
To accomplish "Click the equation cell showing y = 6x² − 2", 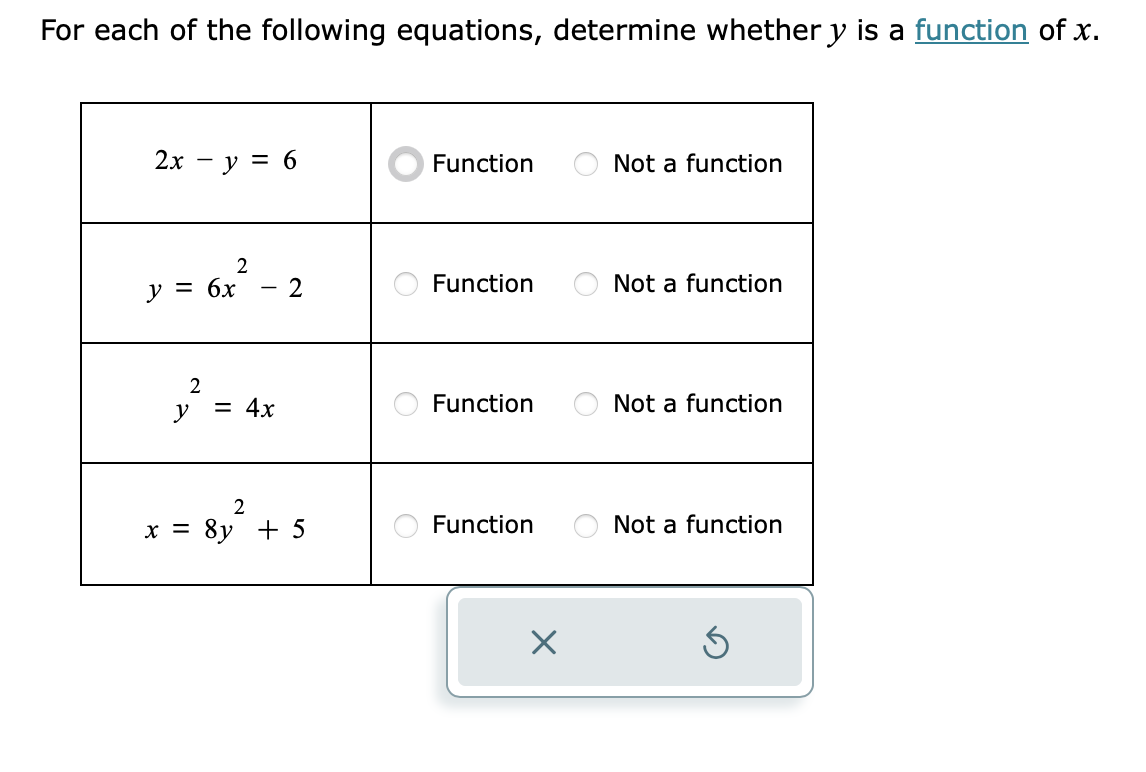I will pyautogui.click(x=225, y=283).
